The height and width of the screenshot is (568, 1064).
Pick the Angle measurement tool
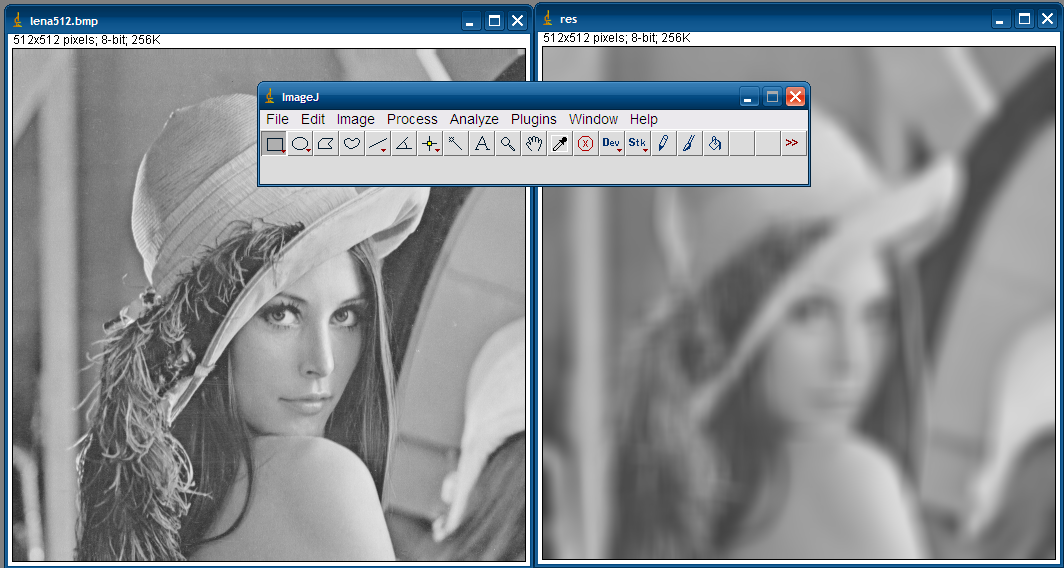(x=404, y=144)
